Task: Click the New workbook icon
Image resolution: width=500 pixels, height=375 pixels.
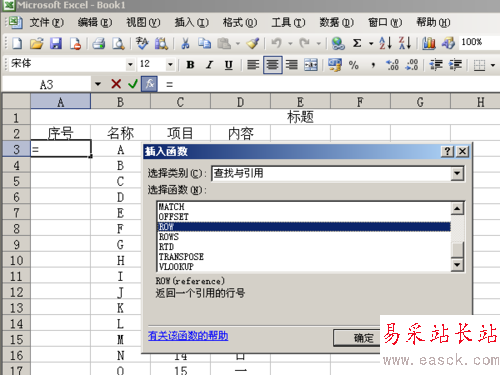Action: (x=17, y=43)
